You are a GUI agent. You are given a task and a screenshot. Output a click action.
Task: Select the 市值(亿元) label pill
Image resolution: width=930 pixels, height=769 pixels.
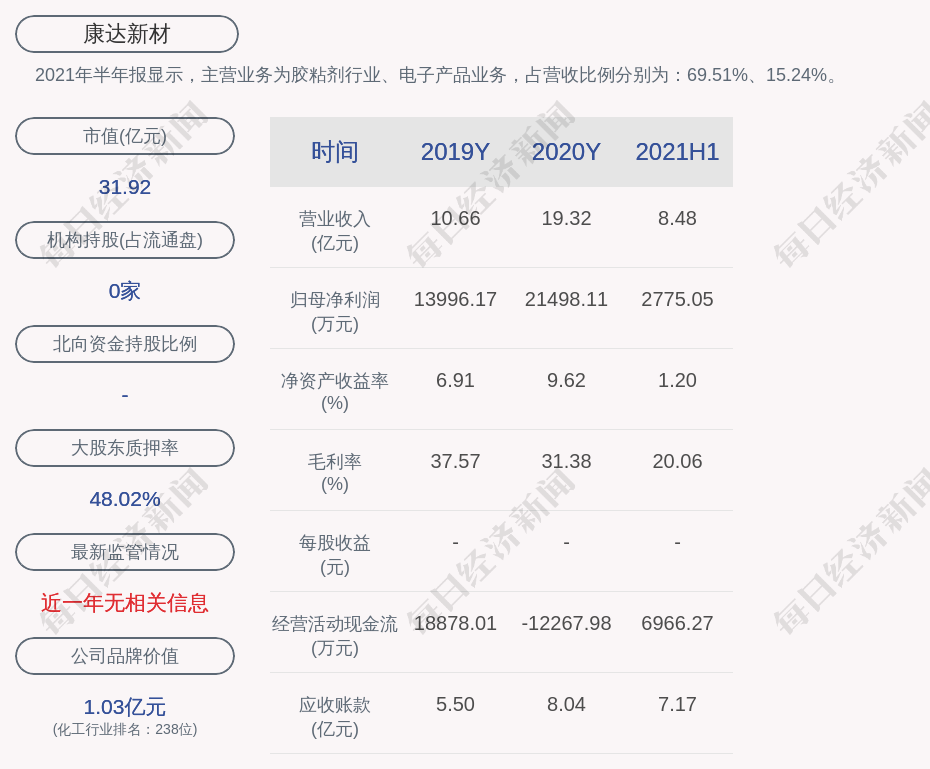(x=125, y=136)
